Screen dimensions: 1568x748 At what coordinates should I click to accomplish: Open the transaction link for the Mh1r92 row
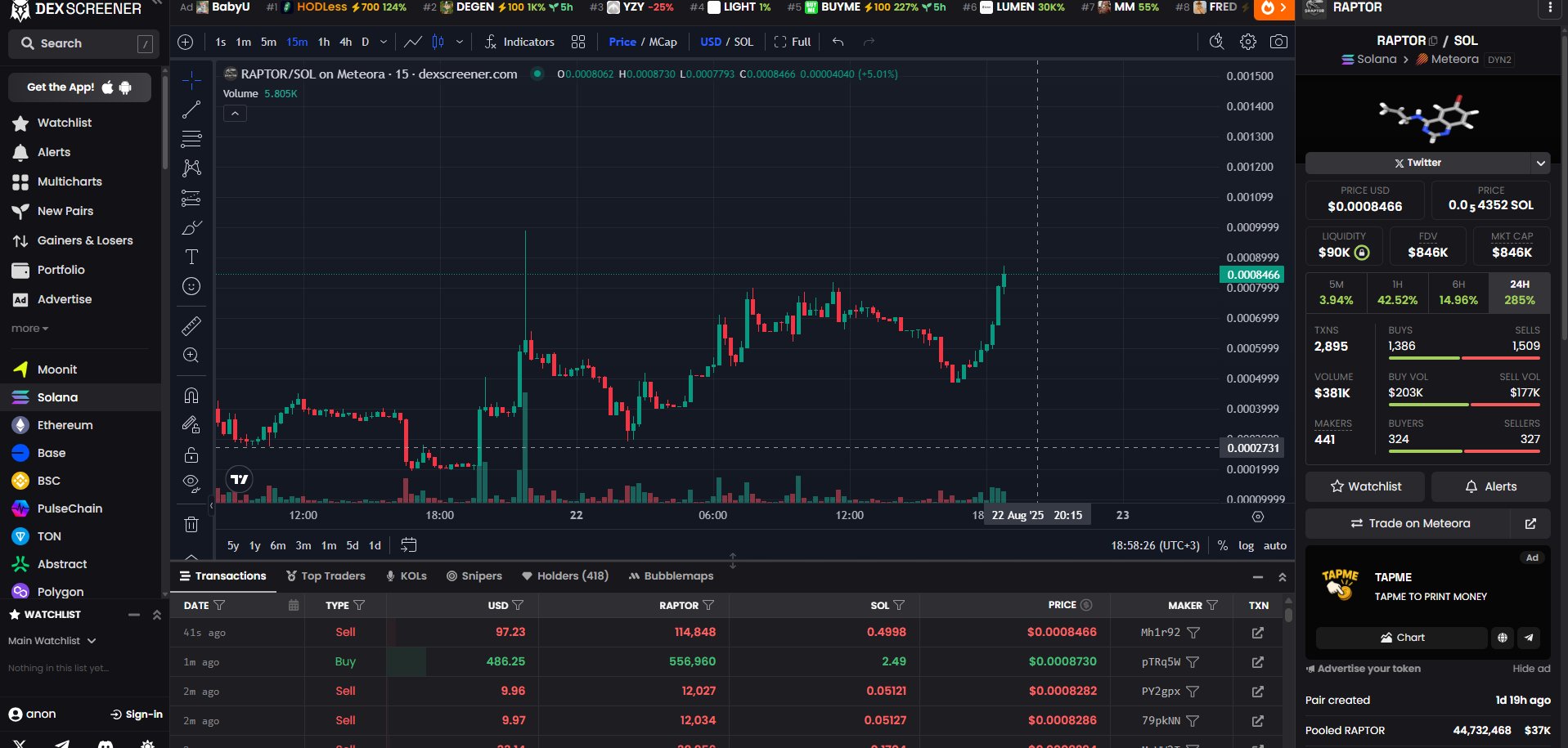tap(1258, 633)
